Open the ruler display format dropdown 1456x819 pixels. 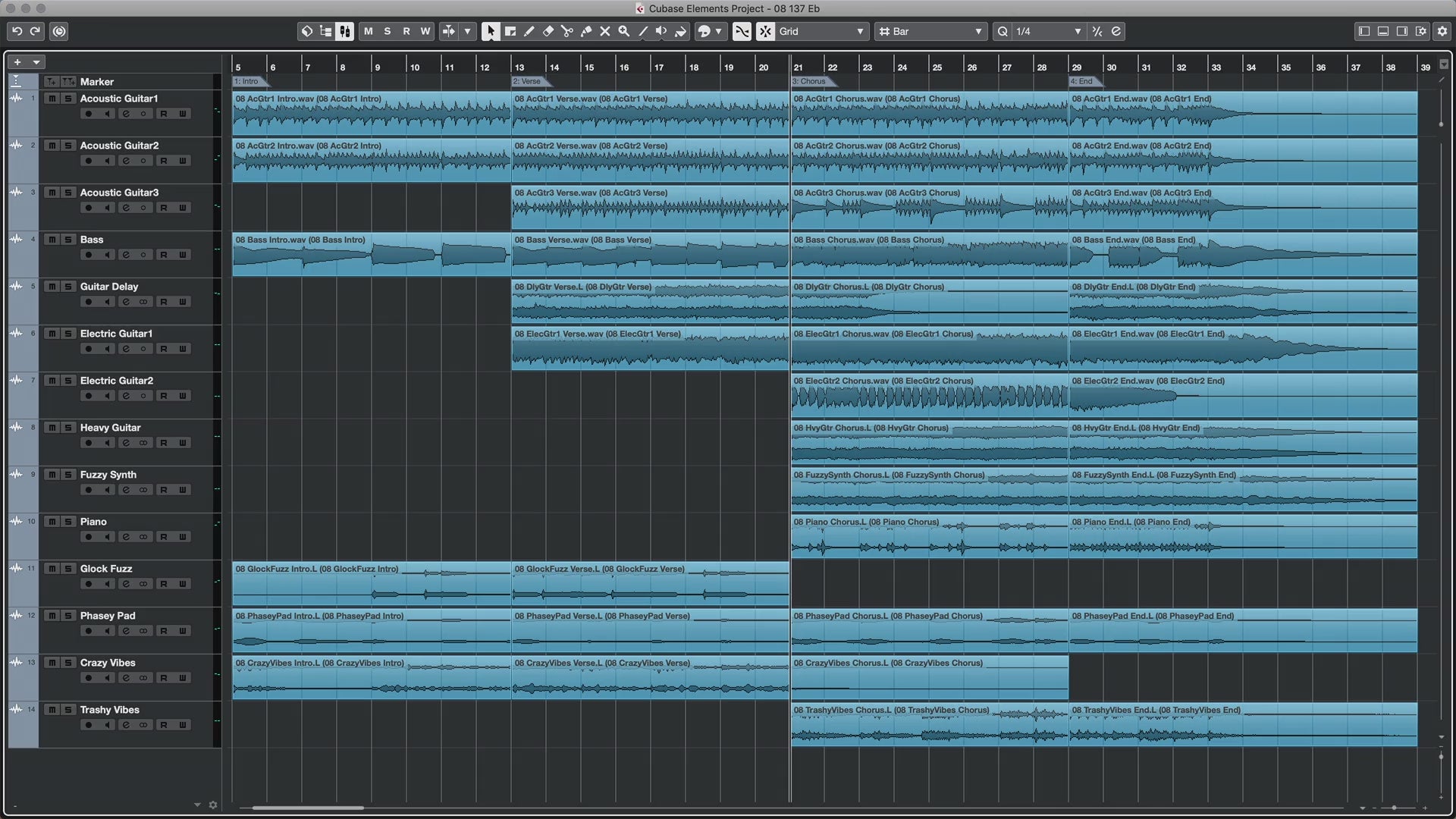tap(1444, 64)
